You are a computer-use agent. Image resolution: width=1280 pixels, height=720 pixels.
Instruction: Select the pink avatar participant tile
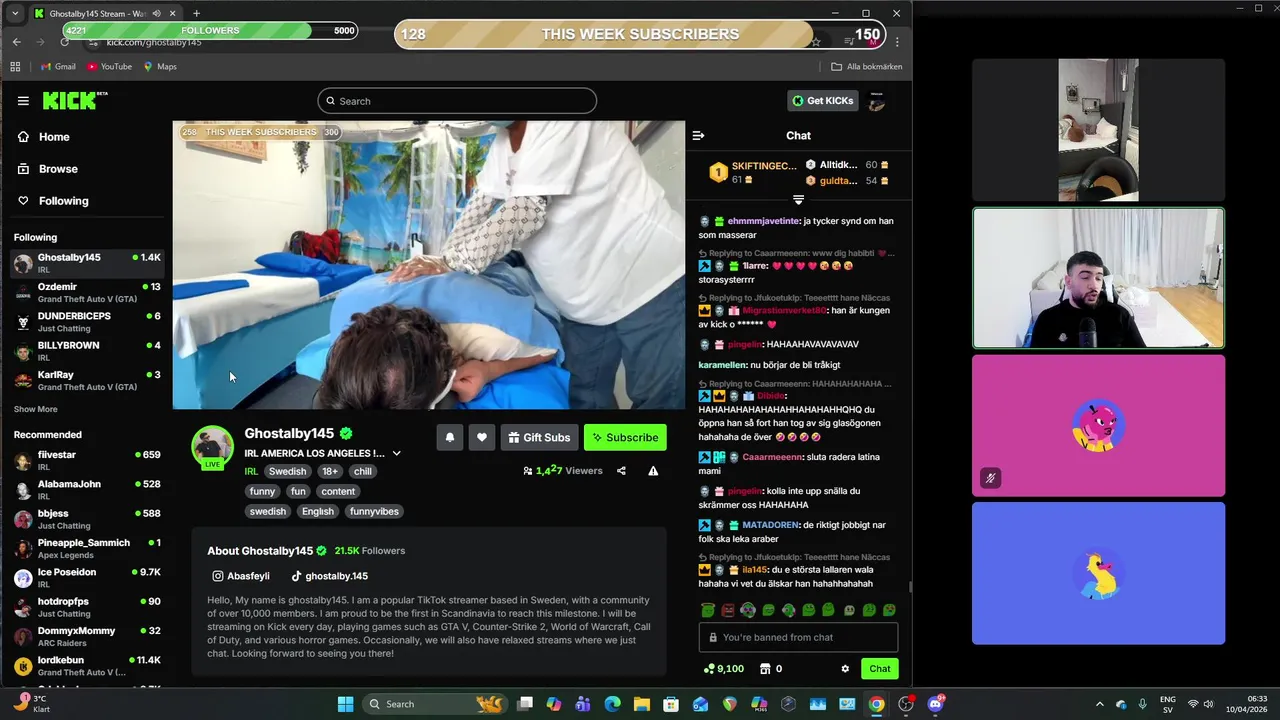1098,426
